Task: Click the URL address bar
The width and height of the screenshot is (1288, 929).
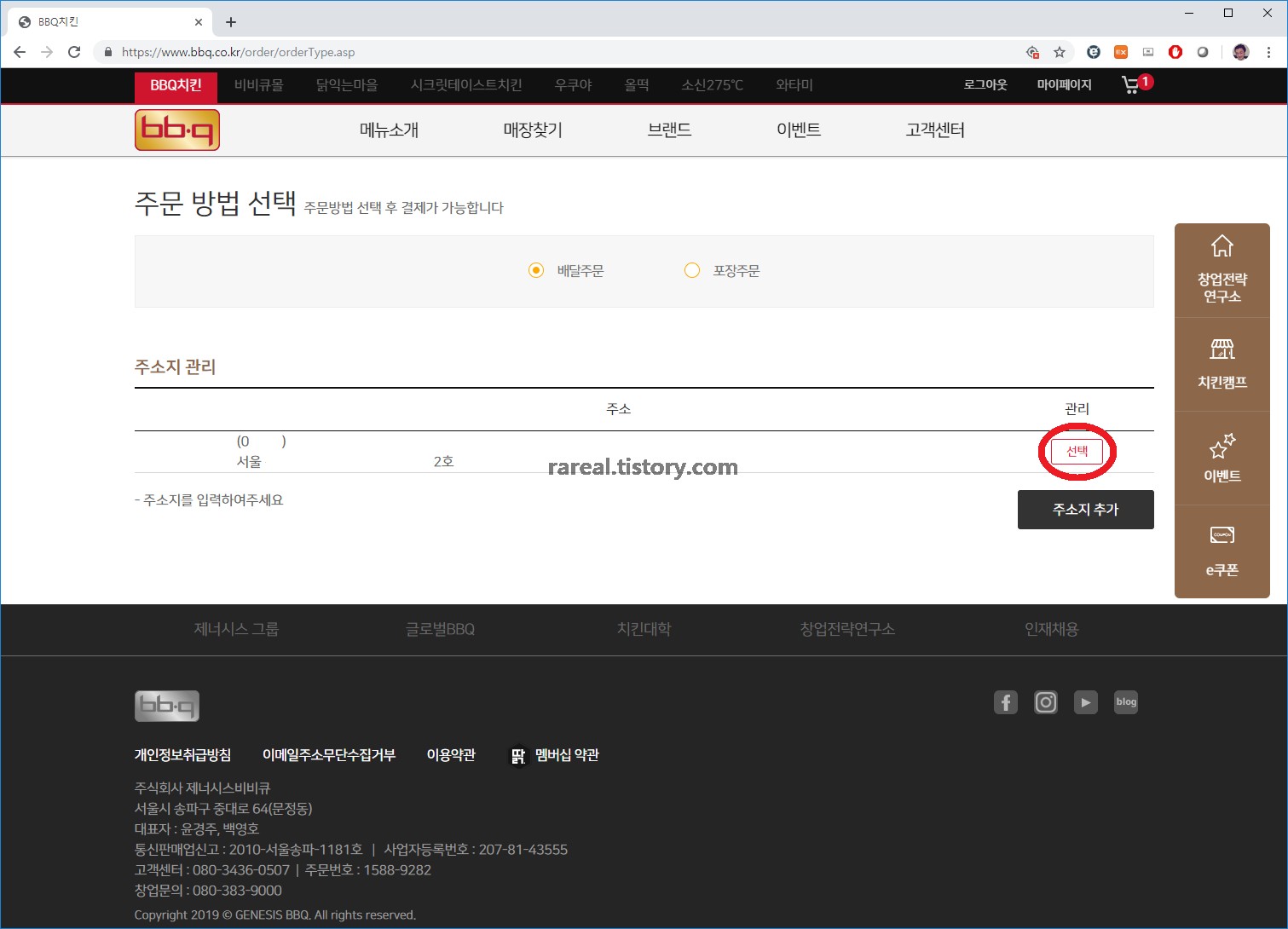Action: (563, 52)
